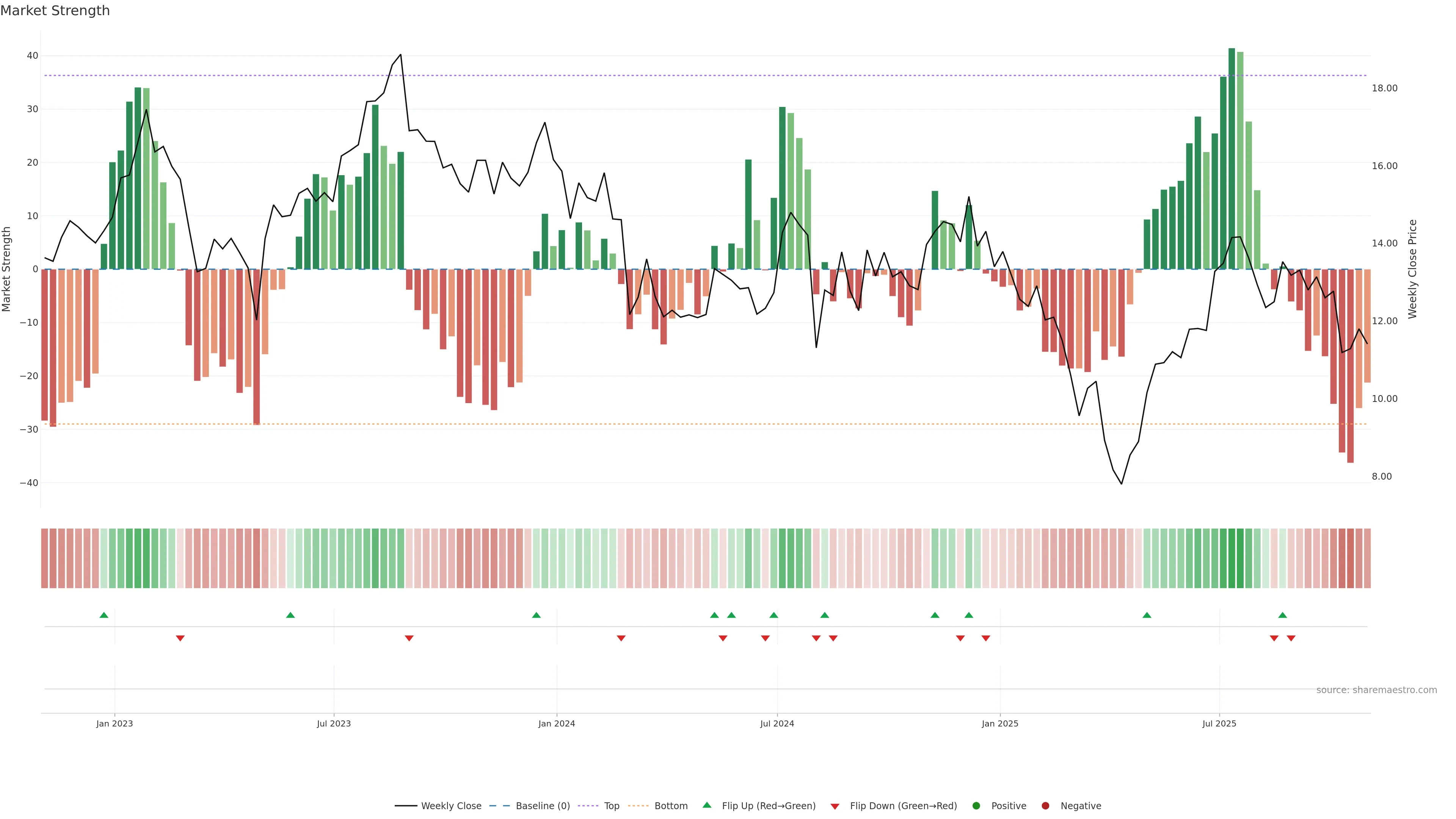Click the Jul 2024 x-axis label
The height and width of the screenshot is (819, 1456).
[777, 723]
